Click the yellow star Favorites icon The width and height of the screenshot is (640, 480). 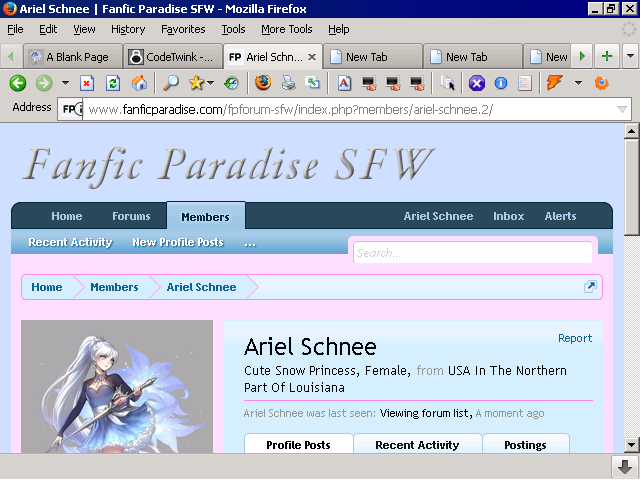pos(196,83)
